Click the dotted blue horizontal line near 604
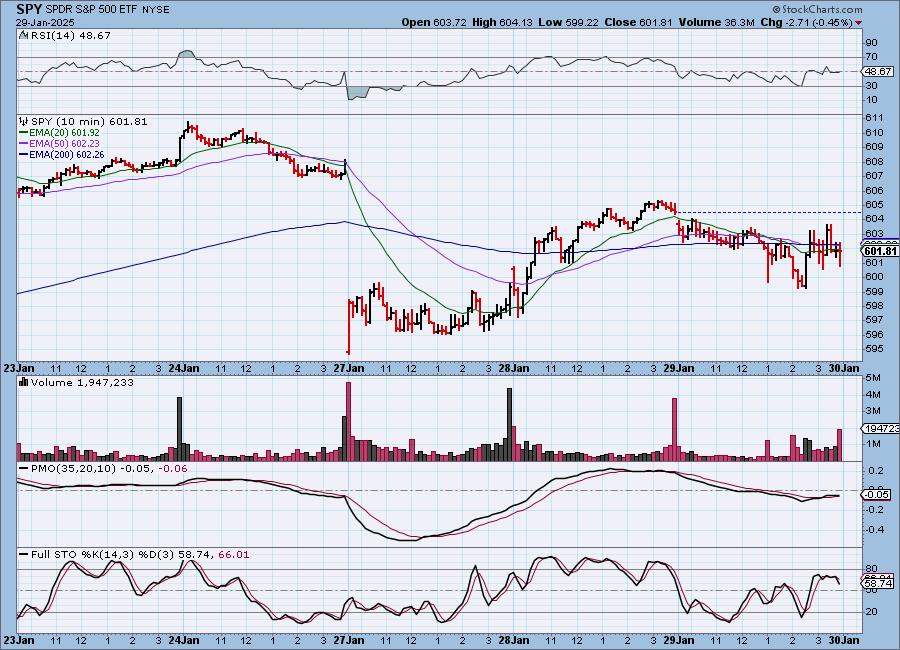Image resolution: width=900 pixels, height=650 pixels. point(769,212)
